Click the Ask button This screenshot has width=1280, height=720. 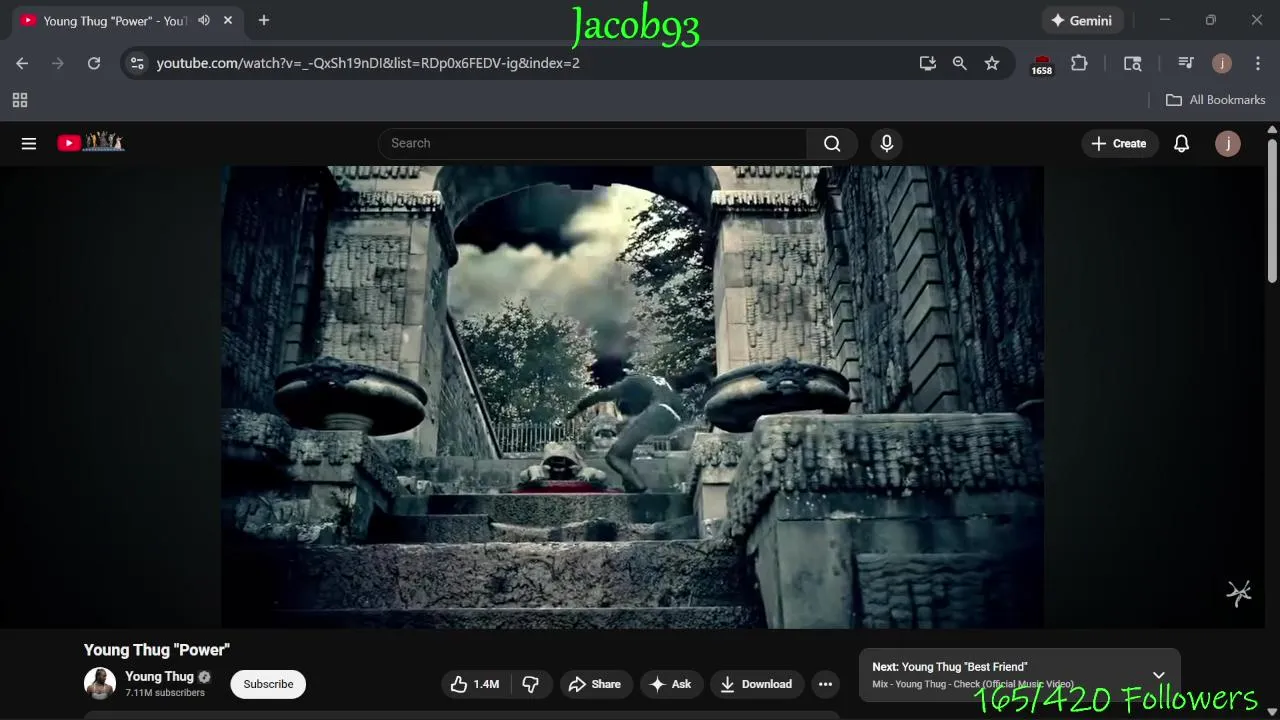(671, 684)
